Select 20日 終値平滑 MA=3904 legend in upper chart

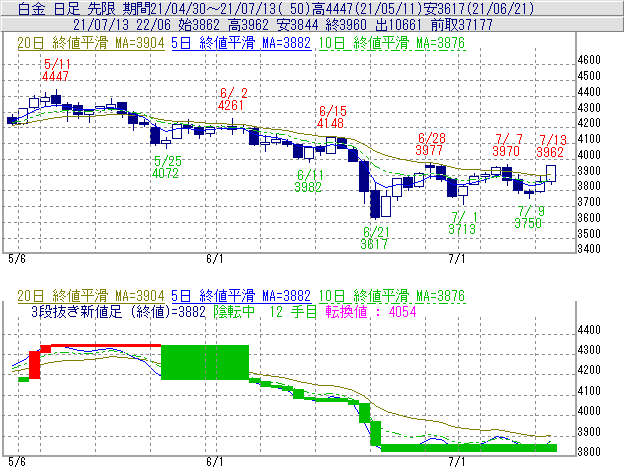pyautogui.click(x=91, y=43)
